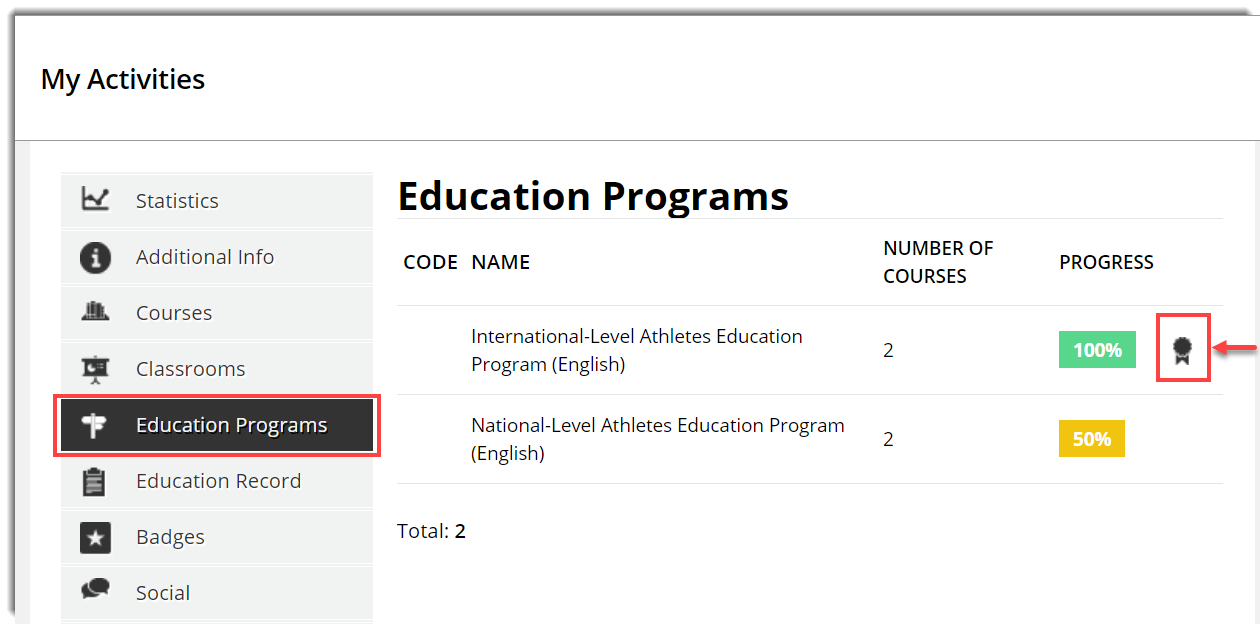Click the Education Programs signpost icon
Image resolution: width=1260 pixels, height=624 pixels.
coord(95,425)
